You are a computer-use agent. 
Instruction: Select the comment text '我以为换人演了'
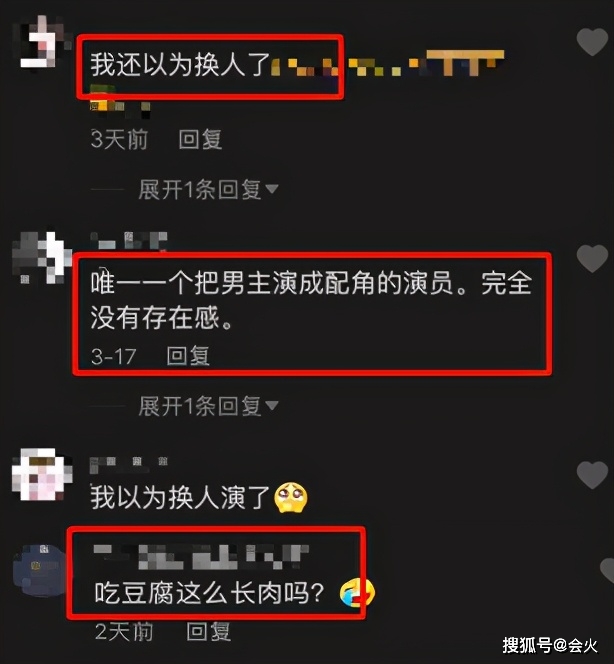pos(180,497)
